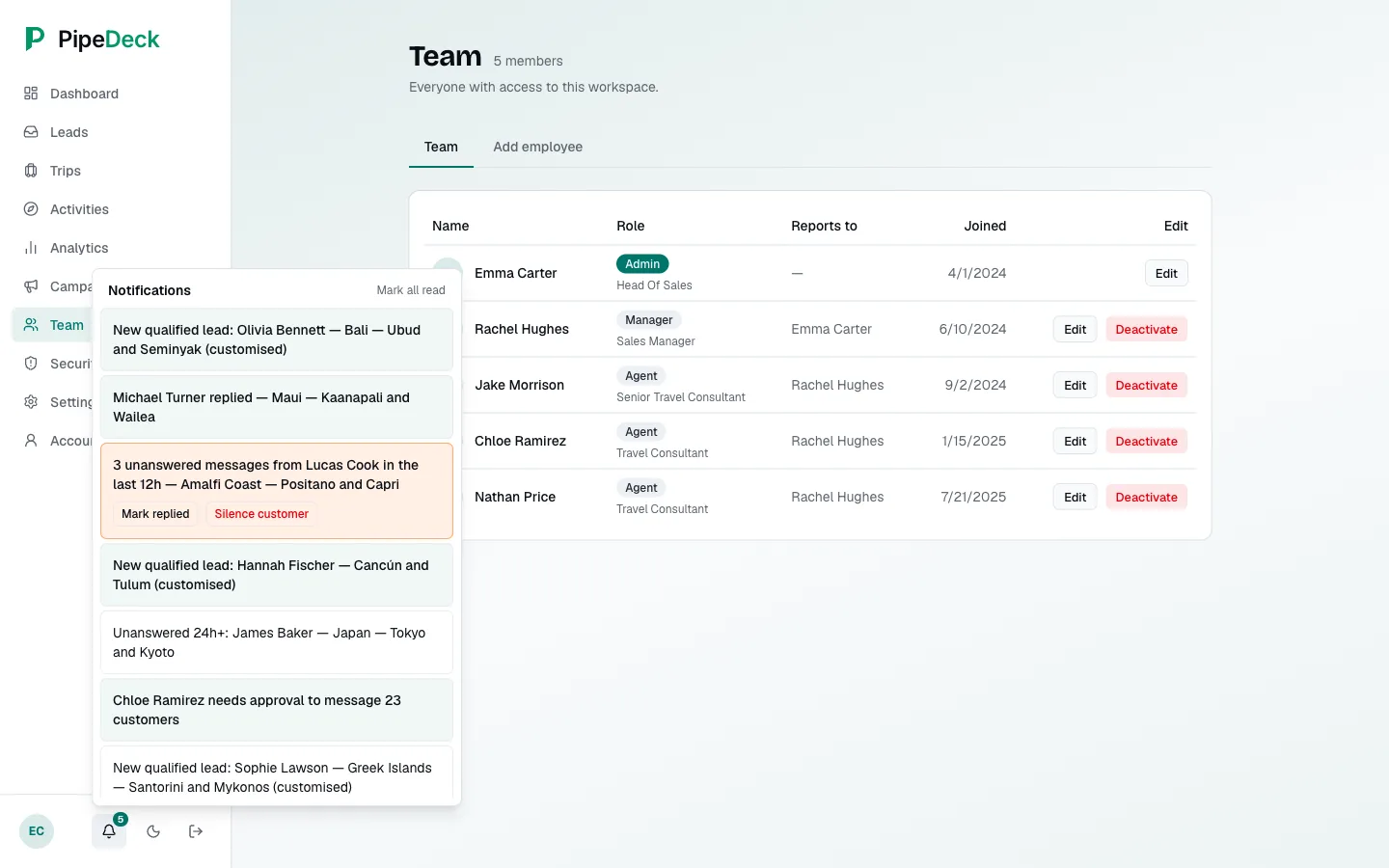1389x868 pixels.
Task: Click the Reports to column header
Action: pos(824,226)
